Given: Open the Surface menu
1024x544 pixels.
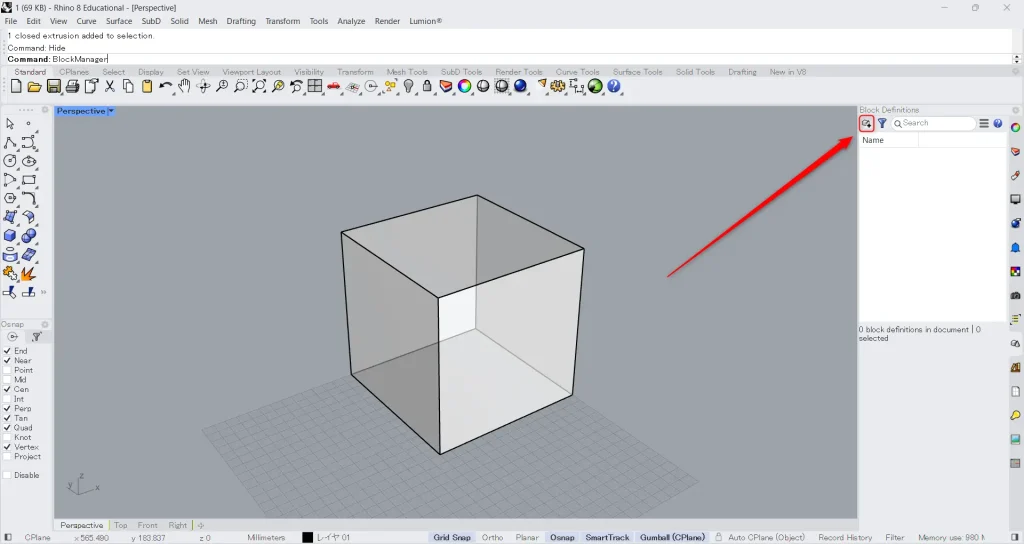Looking at the screenshot, I should [119, 21].
